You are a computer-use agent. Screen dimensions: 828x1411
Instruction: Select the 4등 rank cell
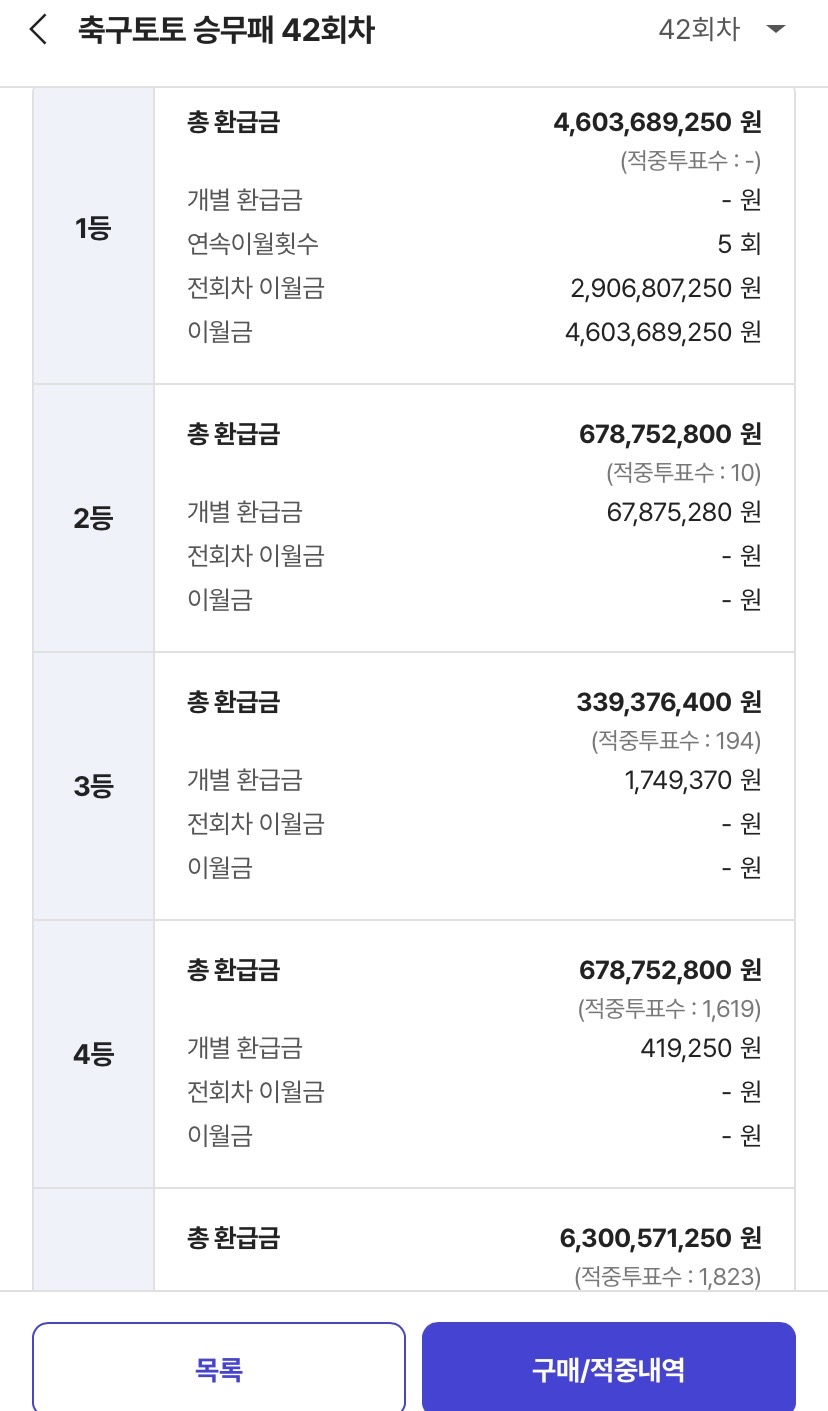point(93,1054)
